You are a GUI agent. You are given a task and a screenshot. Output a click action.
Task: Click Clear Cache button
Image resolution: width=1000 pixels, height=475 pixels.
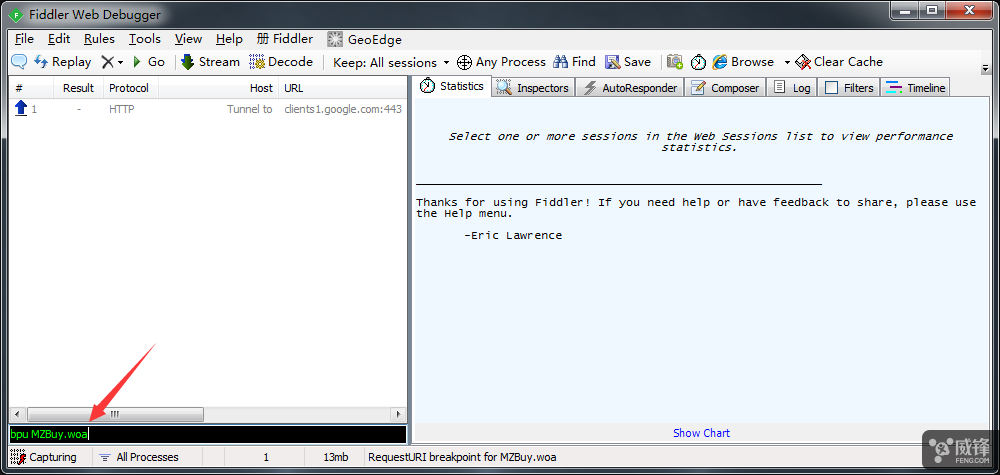pos(839,62)
